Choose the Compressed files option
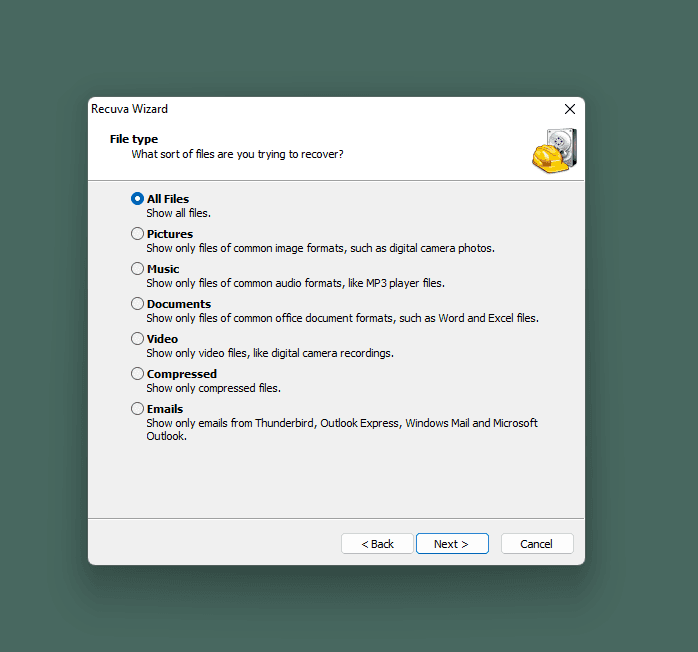This screenshot has width=698, height=652. tap(138, 373)
